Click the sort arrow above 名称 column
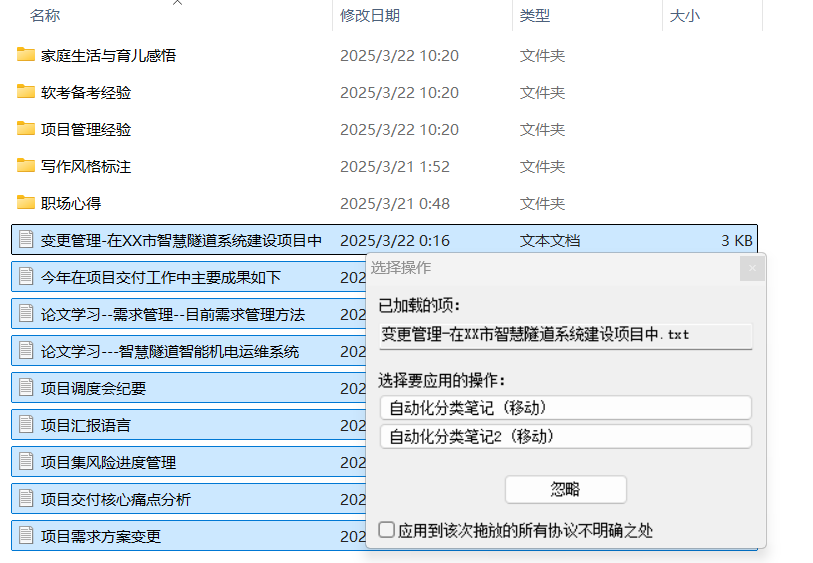 177,3
